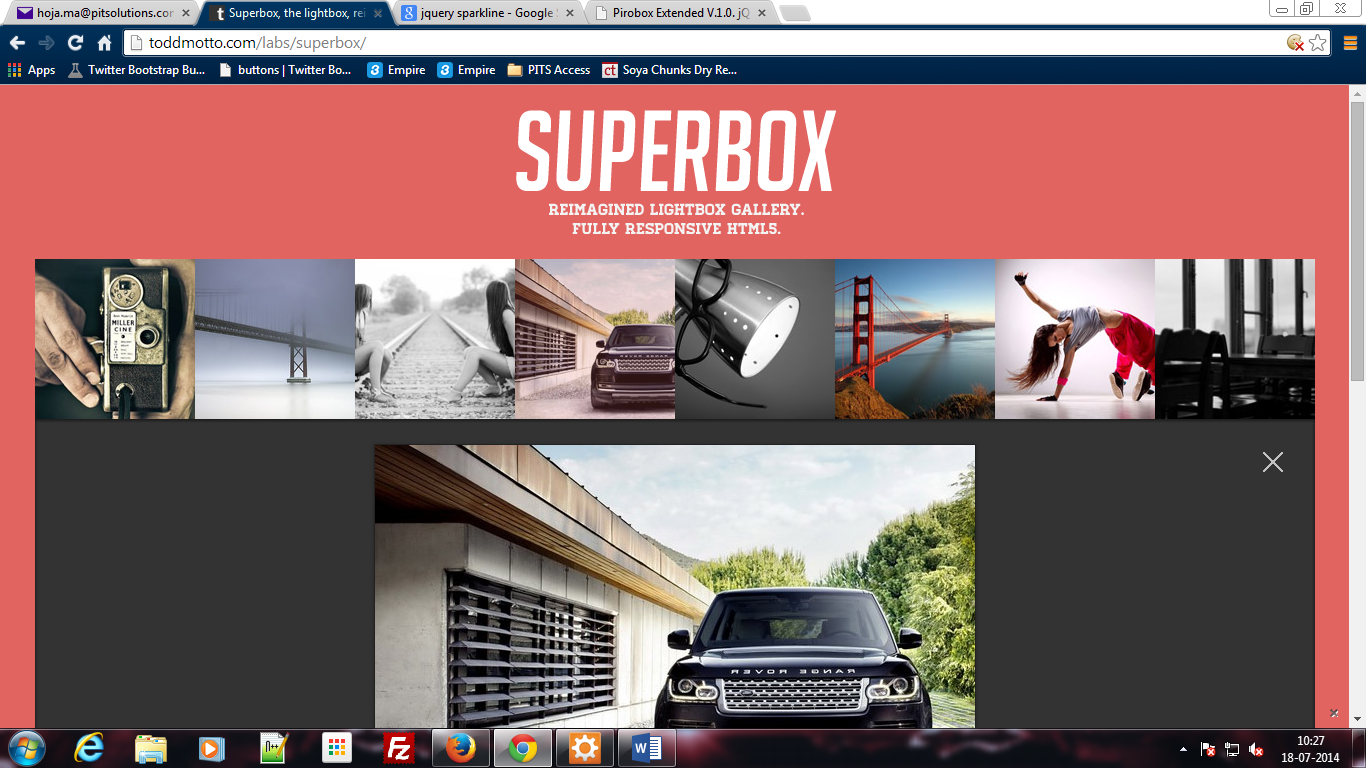Open a new browser tab

pyautogui.click(x=795, y=13)
